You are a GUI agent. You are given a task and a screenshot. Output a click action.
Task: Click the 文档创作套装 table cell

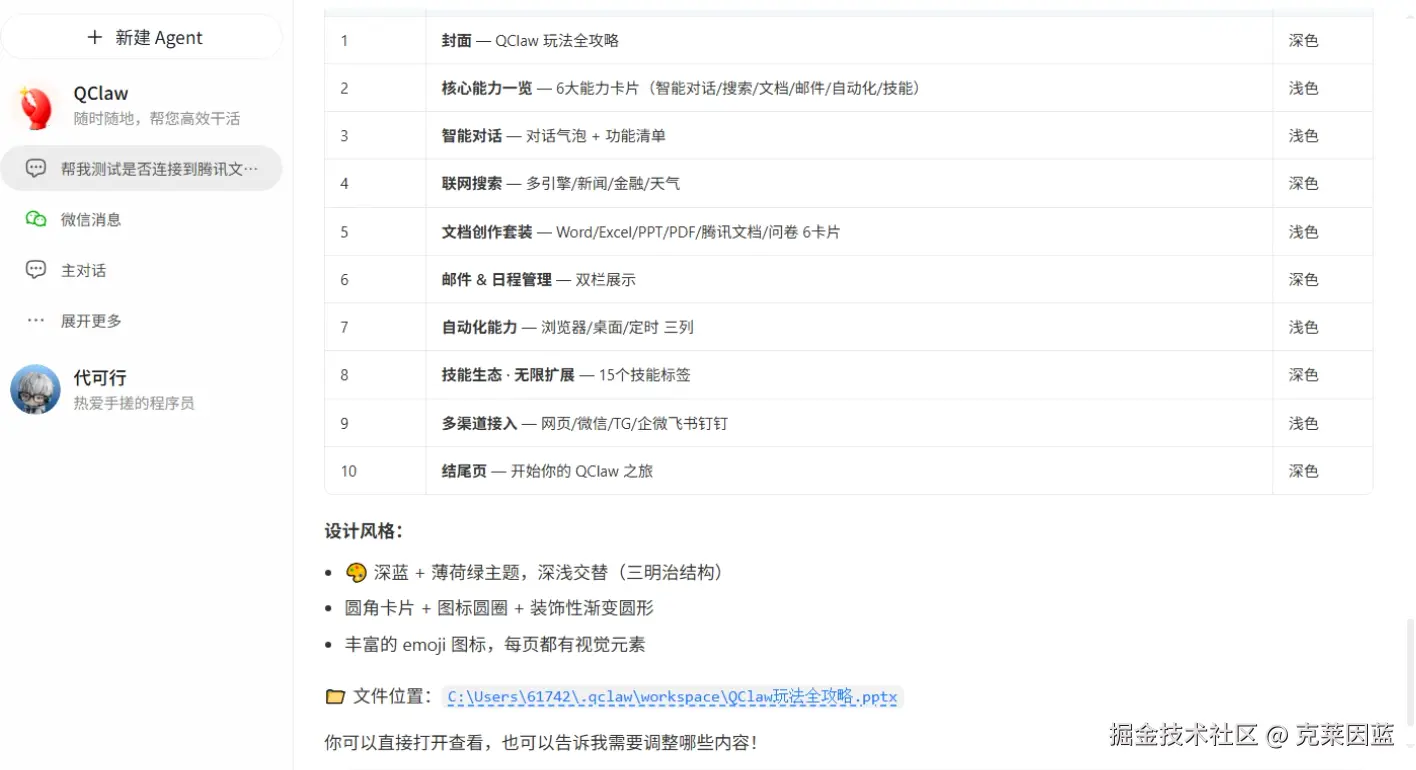849,232
